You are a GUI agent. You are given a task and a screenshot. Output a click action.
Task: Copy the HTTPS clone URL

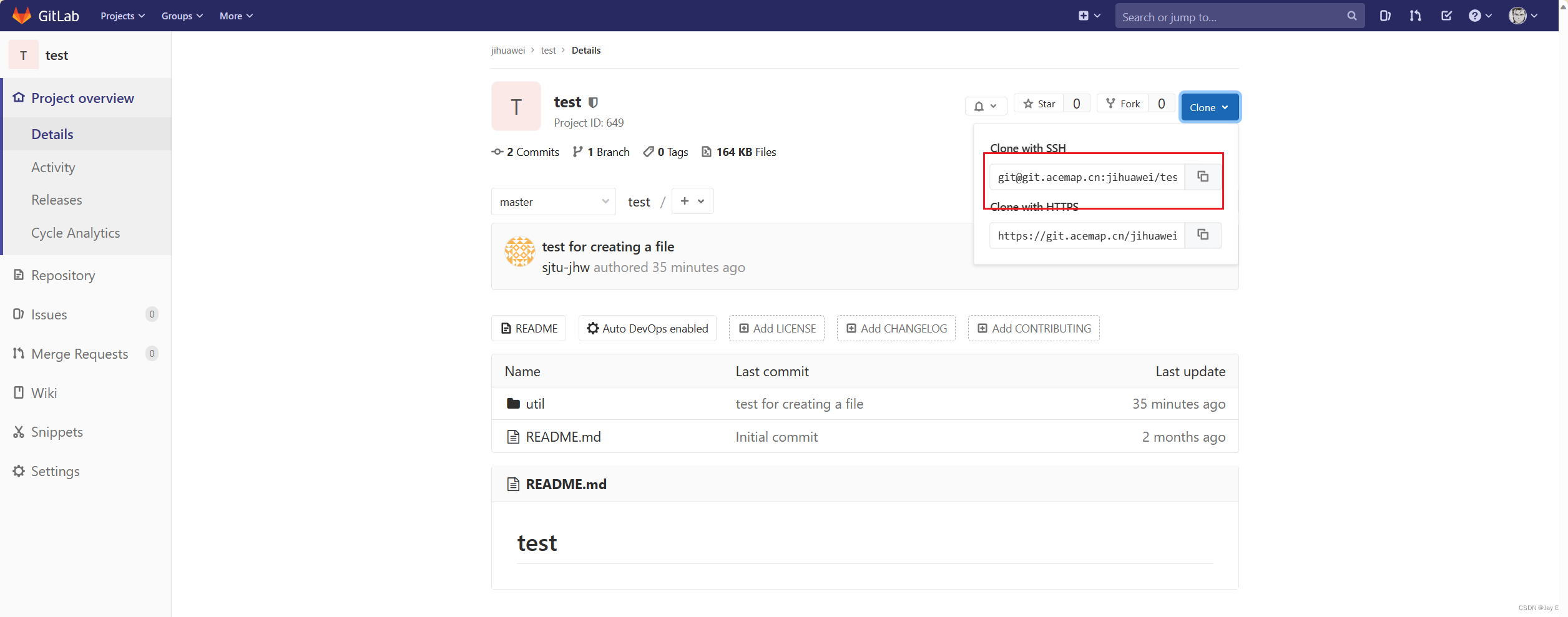point(1202,235)
